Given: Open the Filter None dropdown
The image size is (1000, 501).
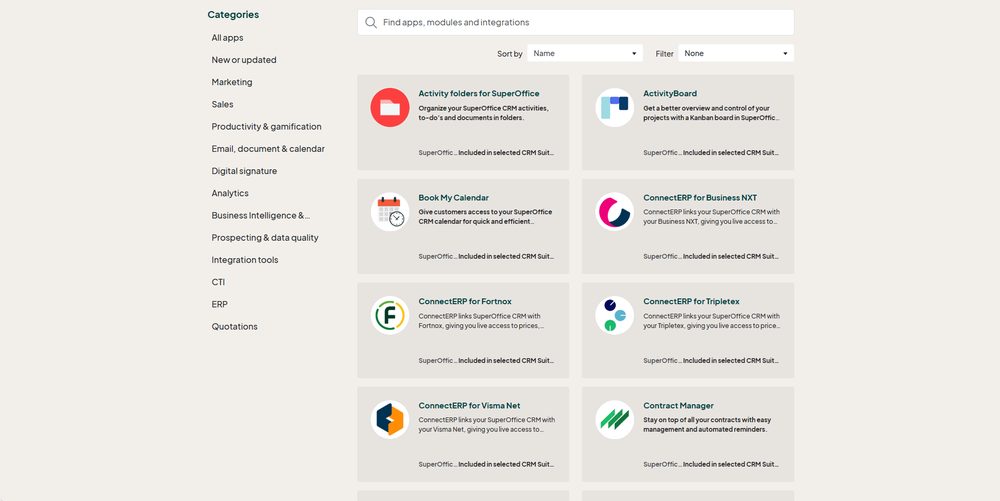Looking at the screenshot, I should coord(736,54).
